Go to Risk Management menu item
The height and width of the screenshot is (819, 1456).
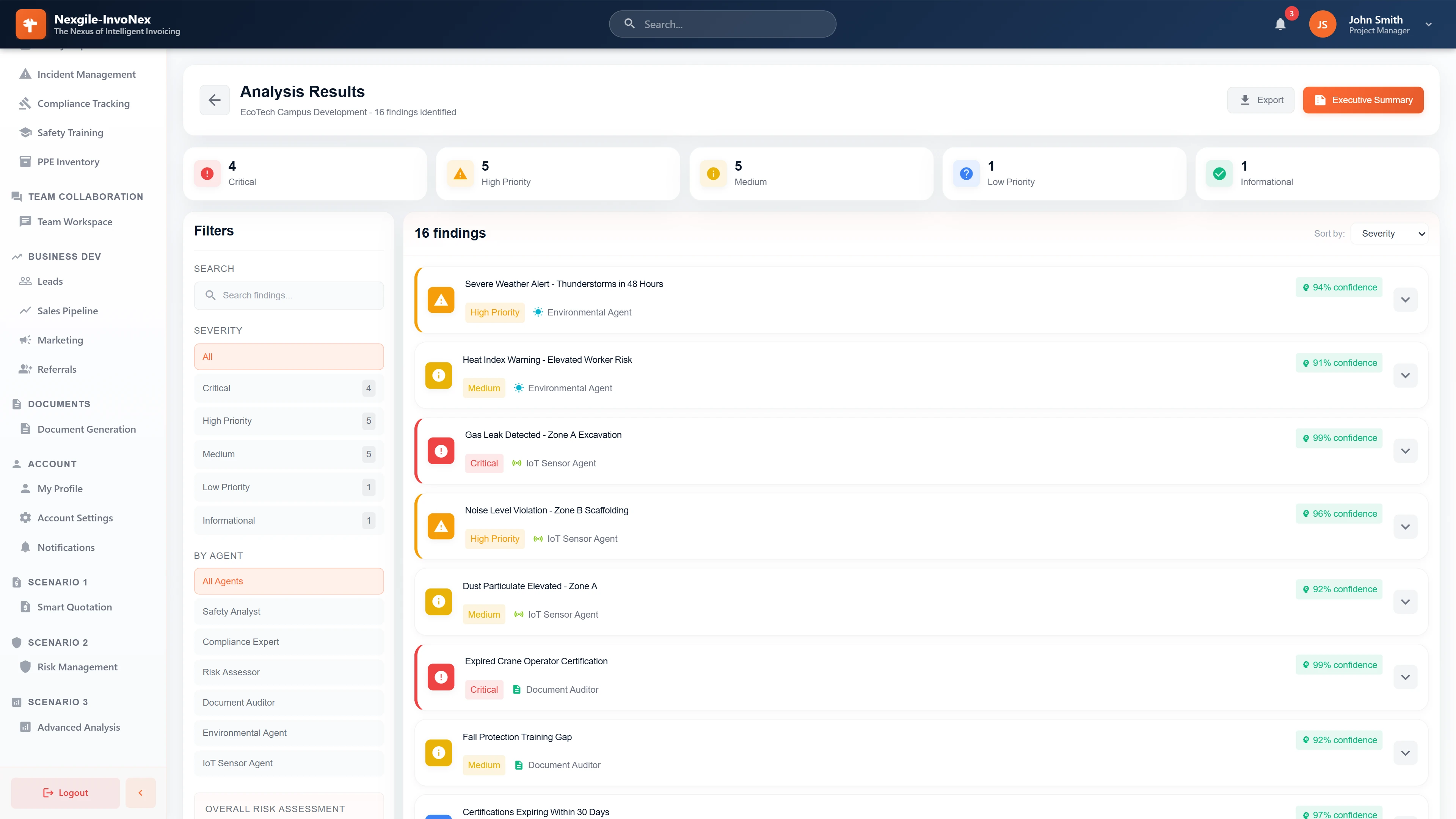[77, 667]
